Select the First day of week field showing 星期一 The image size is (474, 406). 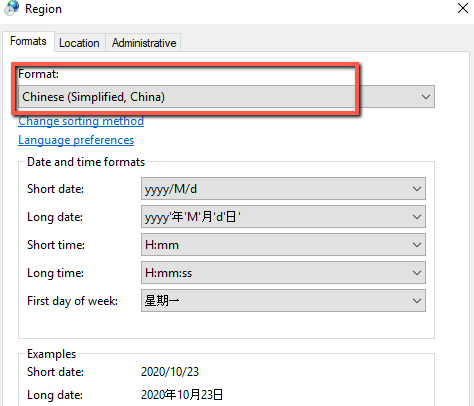[x=283, y=301]
